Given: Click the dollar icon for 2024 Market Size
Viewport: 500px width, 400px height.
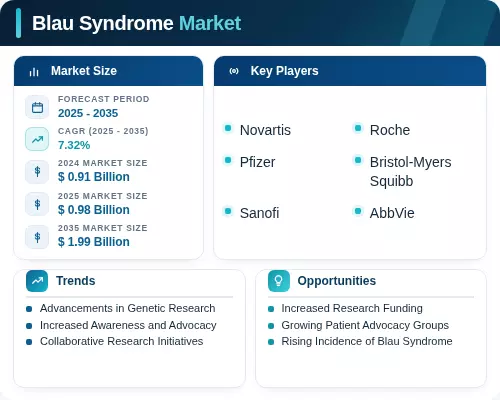Looking at the screenshot, I should 37,172.
